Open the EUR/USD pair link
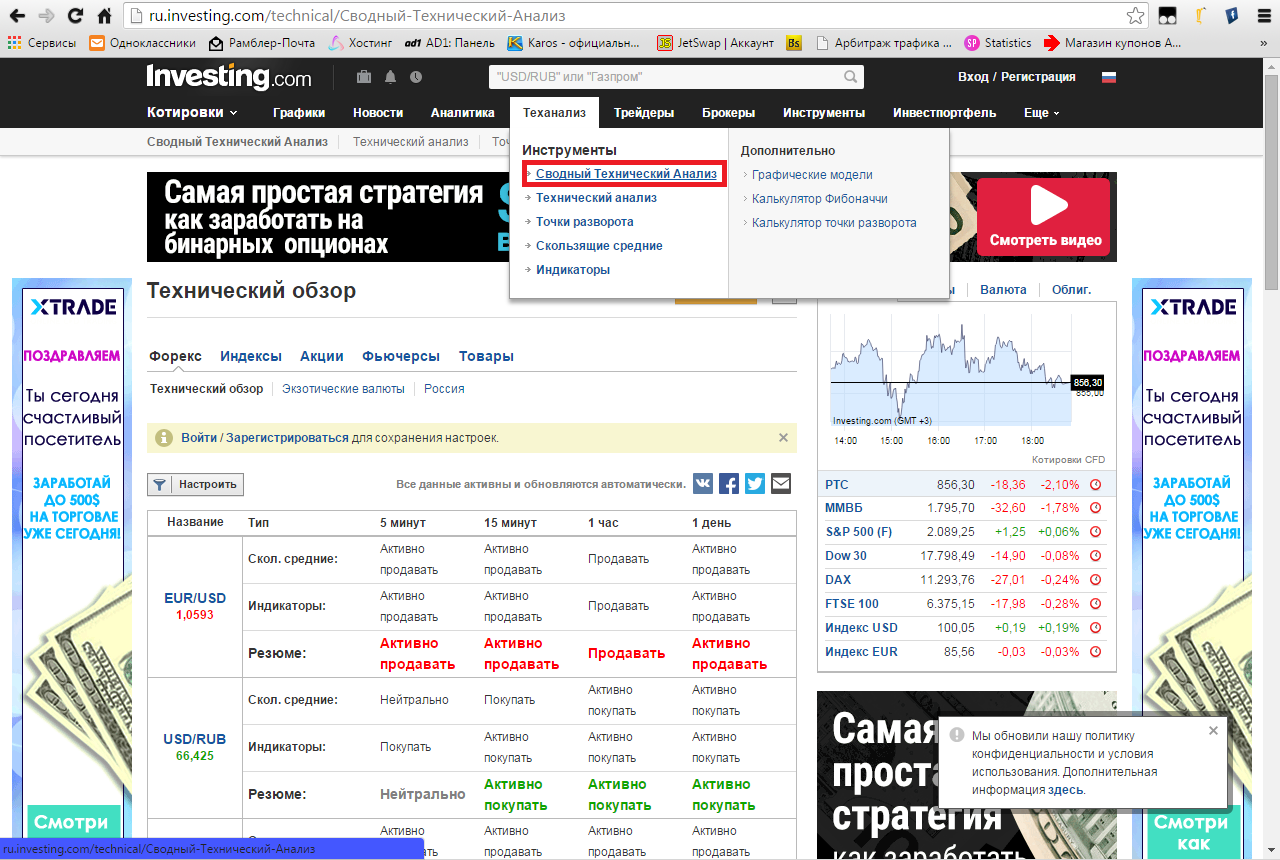Image resolution: width=1280 pixels, height=860 pixels. [195, 598]
